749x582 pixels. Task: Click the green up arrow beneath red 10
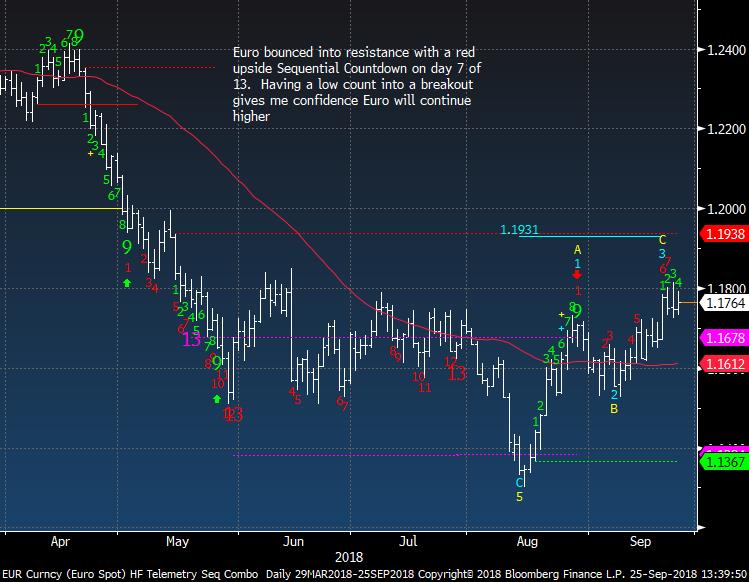216,398
